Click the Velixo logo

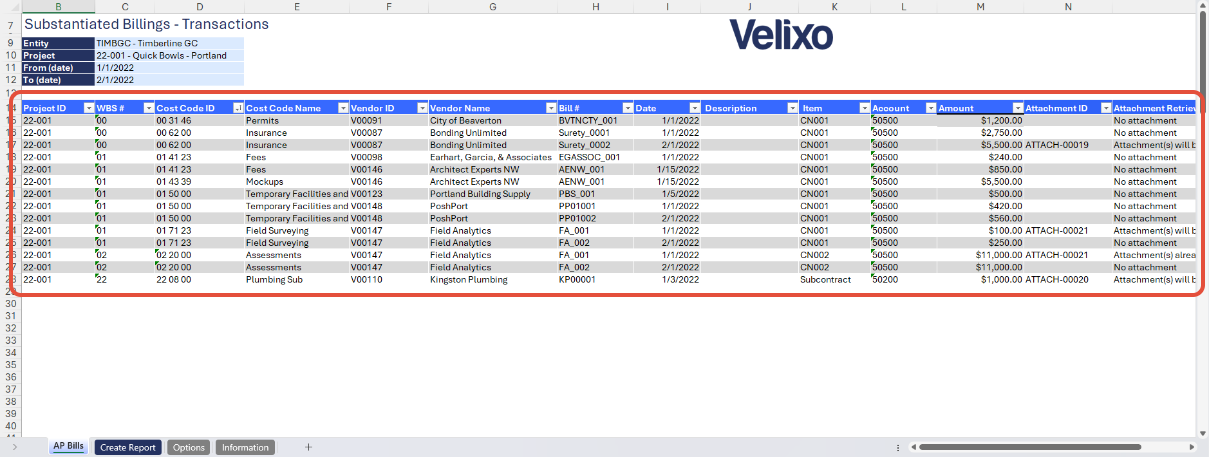pos(781,35)
